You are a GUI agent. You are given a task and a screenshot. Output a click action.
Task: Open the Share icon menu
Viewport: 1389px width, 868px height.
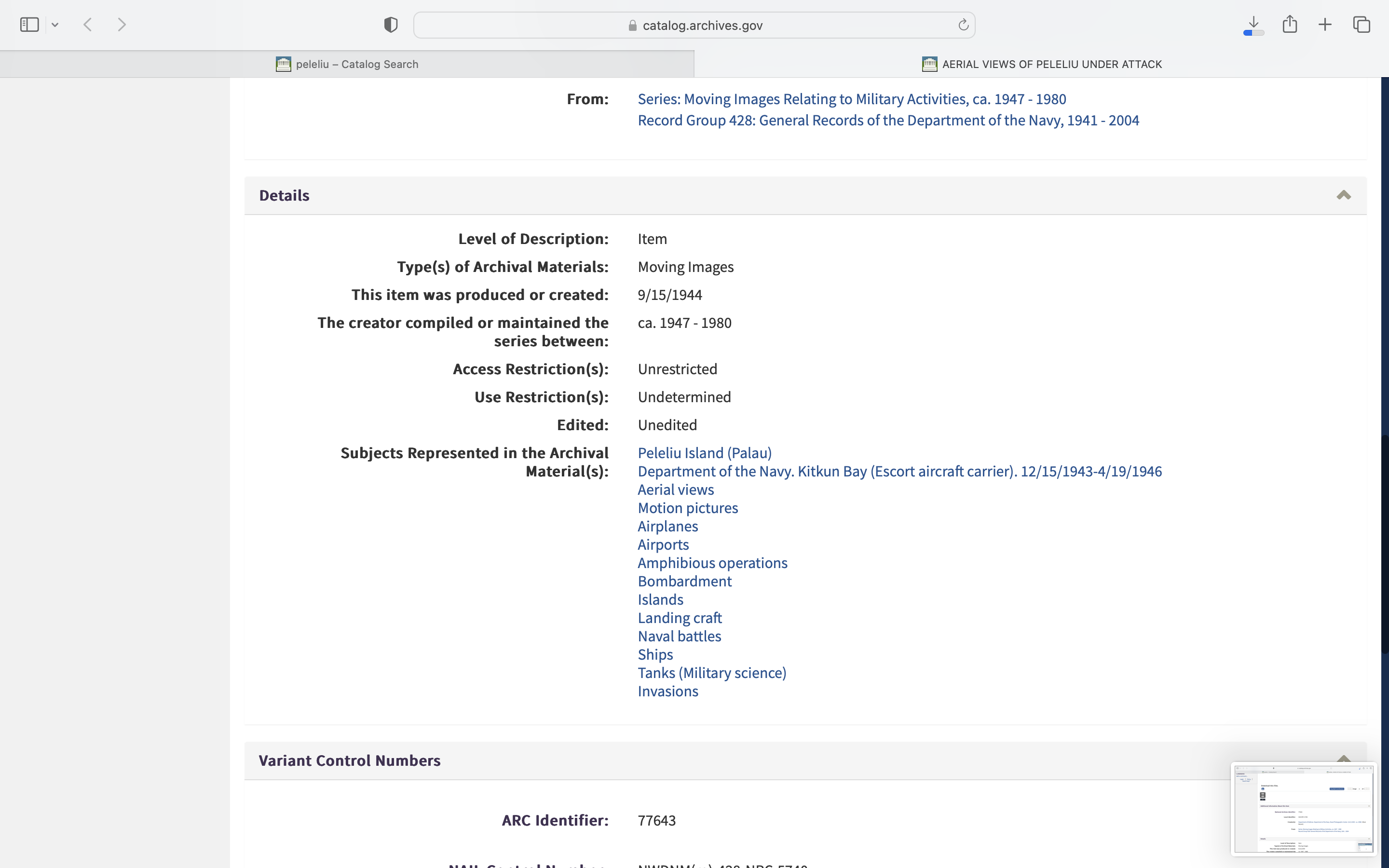tap(1290, 25)
